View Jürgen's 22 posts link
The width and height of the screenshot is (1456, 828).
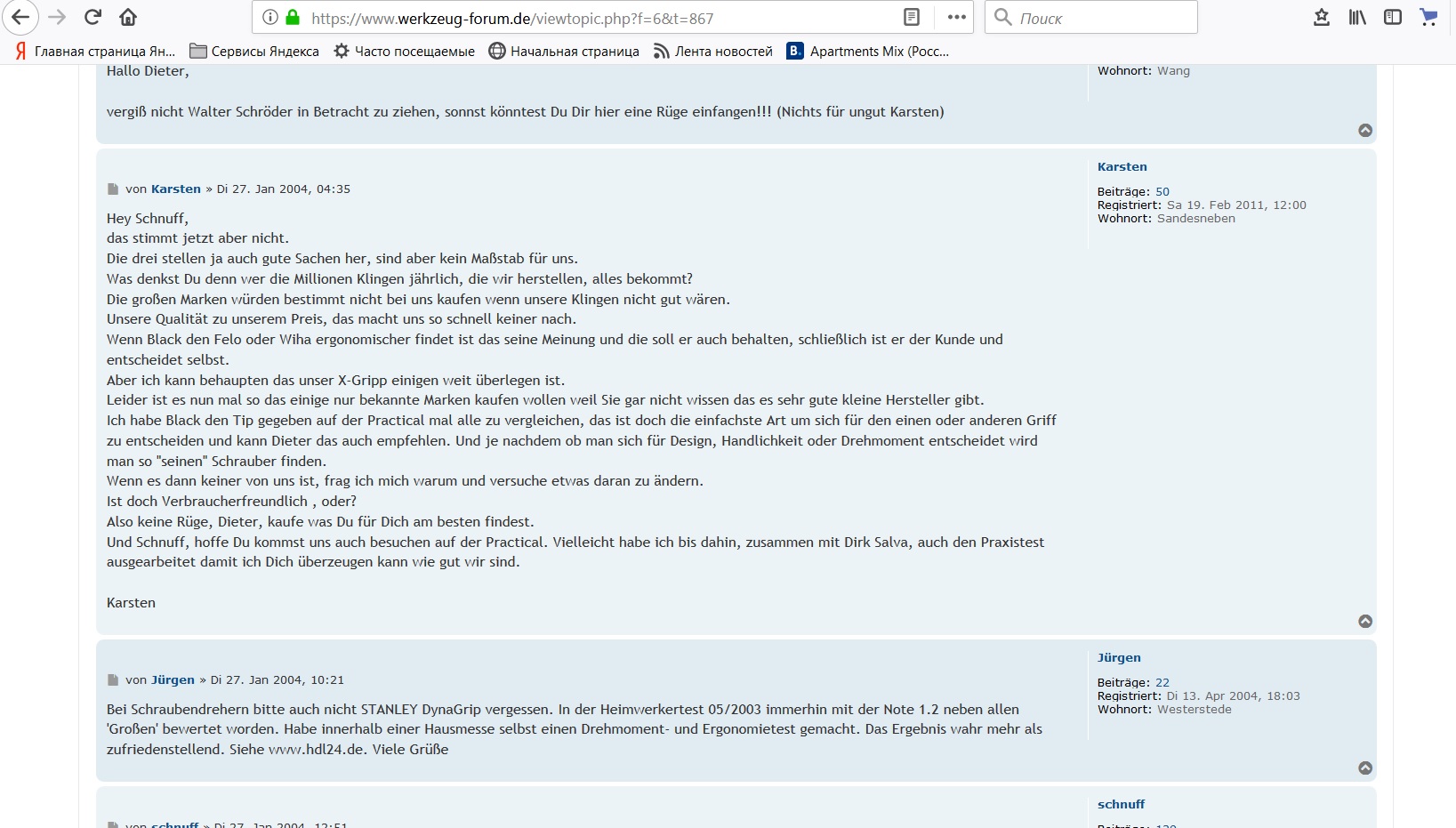tap(1162, 683)
